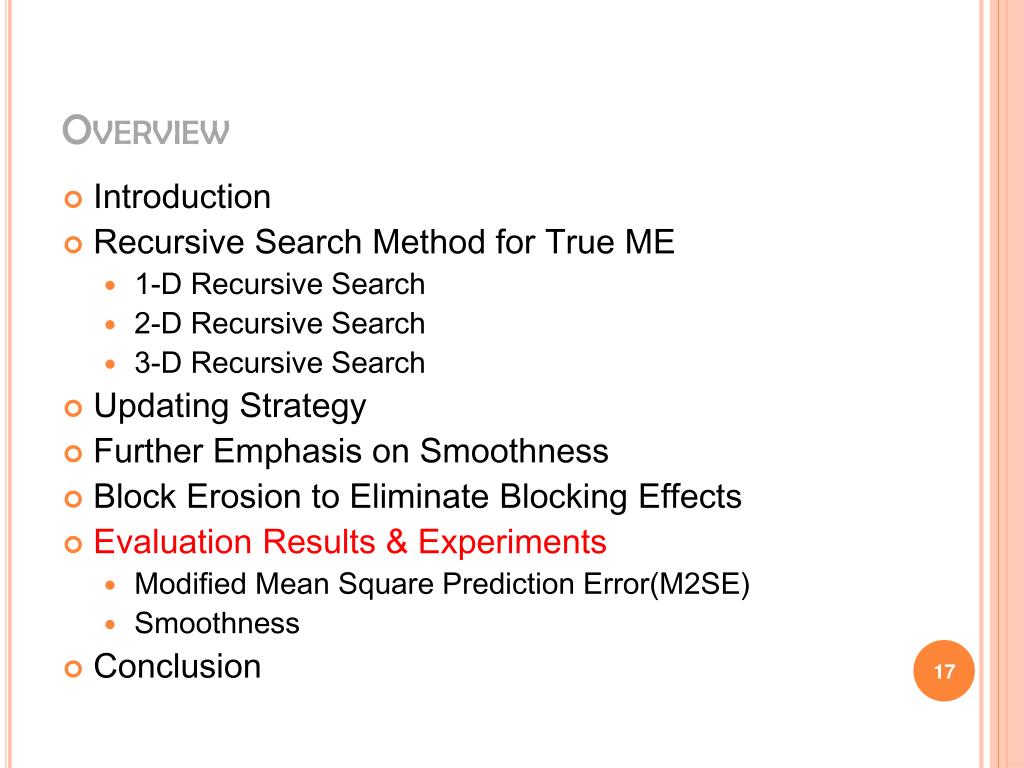Select the 3-D Recursive Search sub-item
1024x768 pixels.
[x=280, y=362]
